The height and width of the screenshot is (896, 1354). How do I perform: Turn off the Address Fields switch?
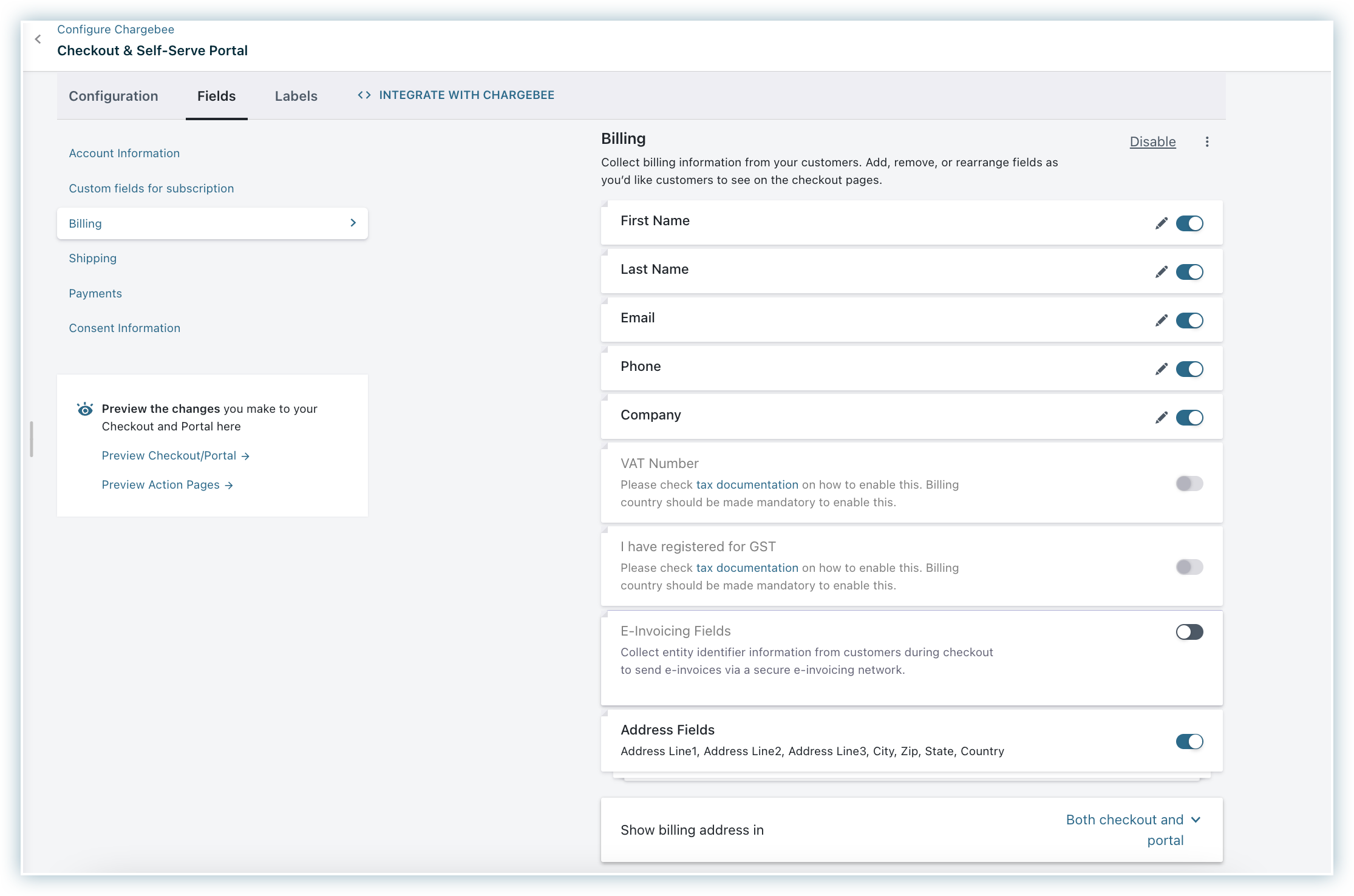click(1189, 741)
